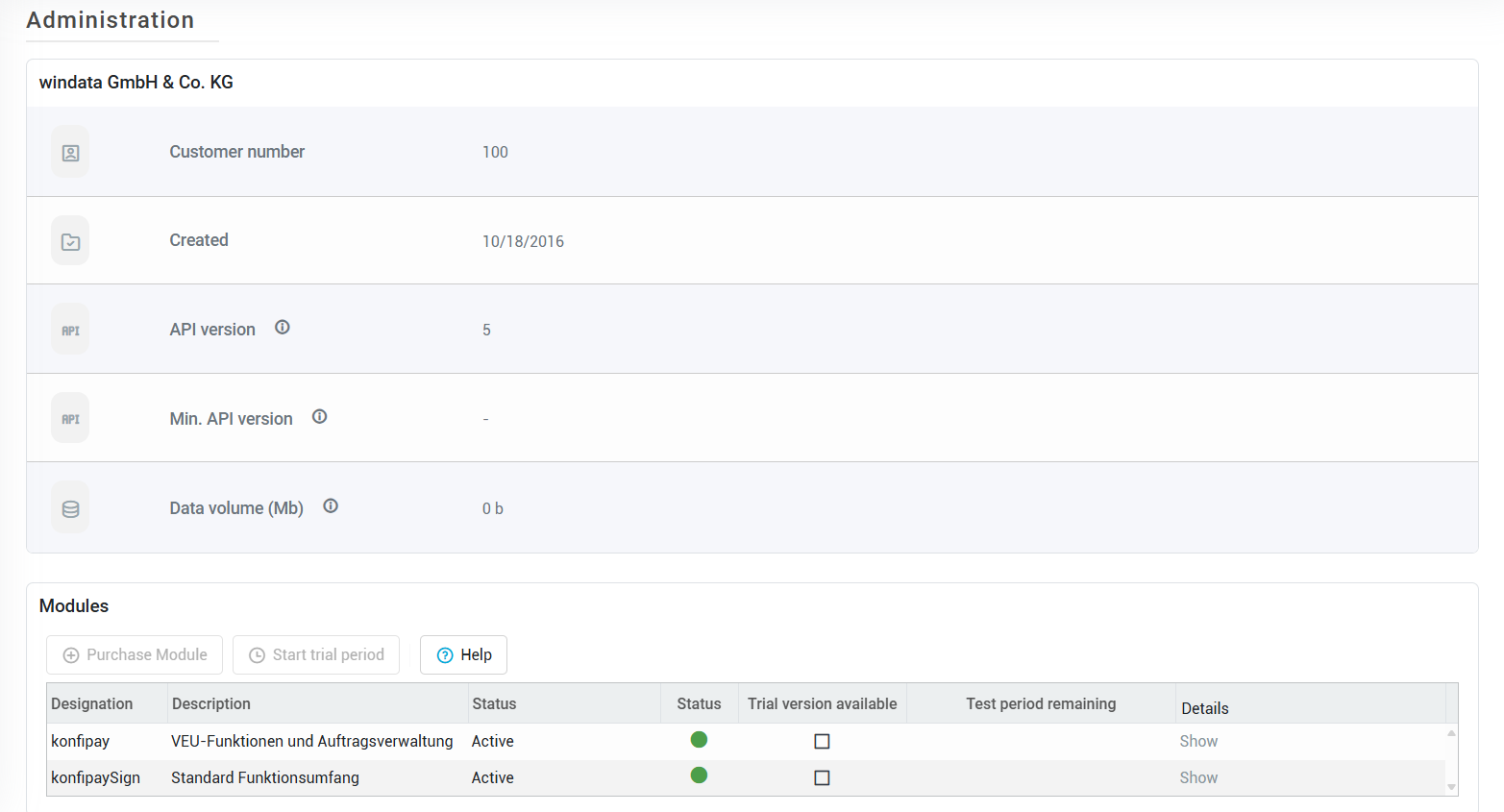Toggle trial version checkbox for konfipay
1504x812 pixels.
(822, 741)
